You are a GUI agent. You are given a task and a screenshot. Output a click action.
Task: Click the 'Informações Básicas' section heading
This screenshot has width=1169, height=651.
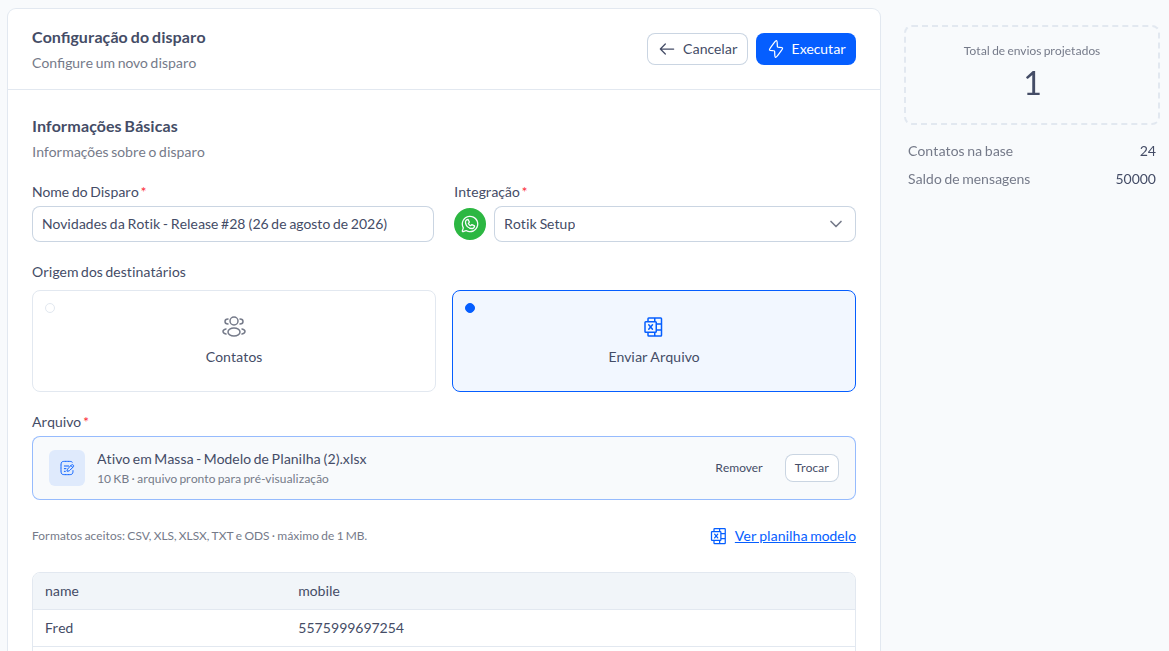[104, 127]
